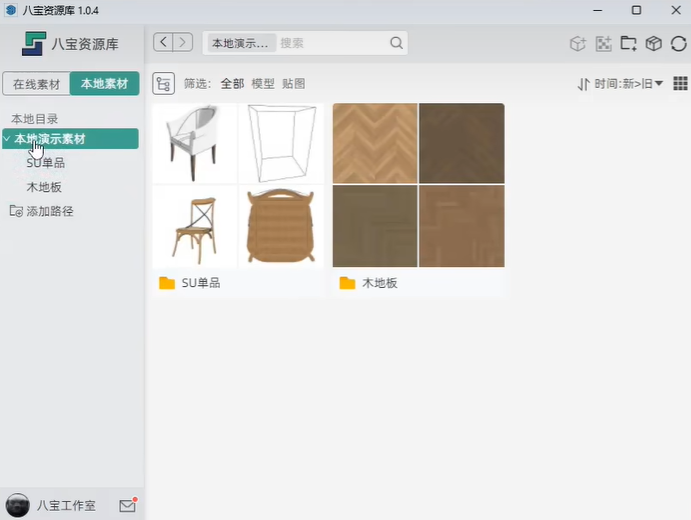Collapse the 本地演示素材 tree node
Screen dimensions: 691x520
coord(7,139)
